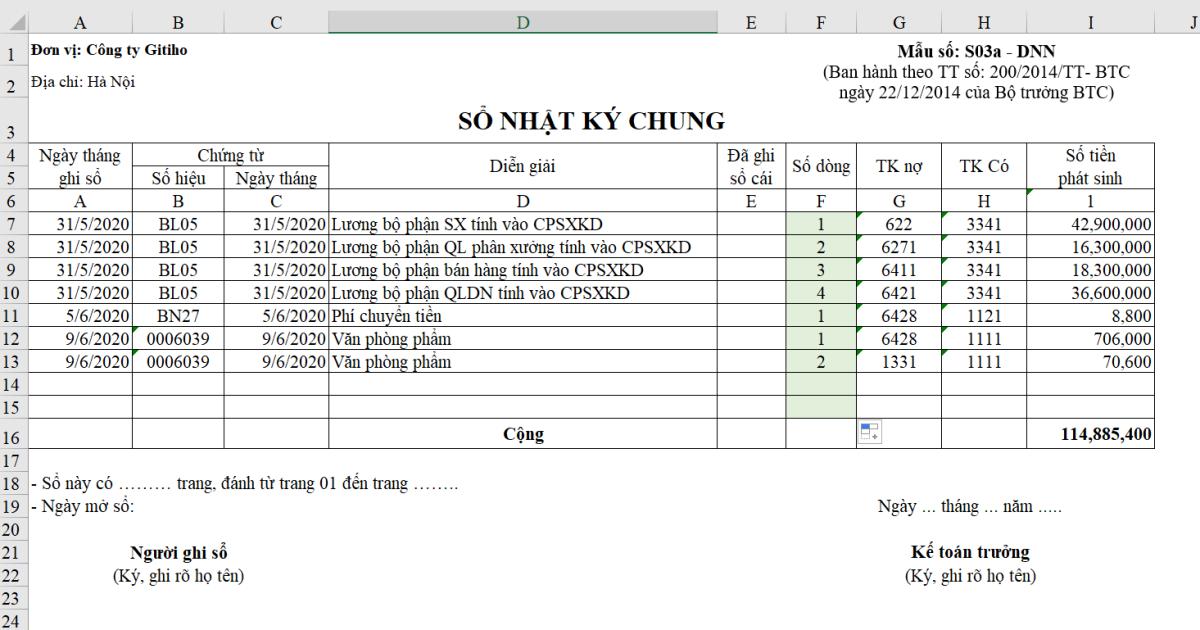
Task: Select column F header
Action: 822,20
